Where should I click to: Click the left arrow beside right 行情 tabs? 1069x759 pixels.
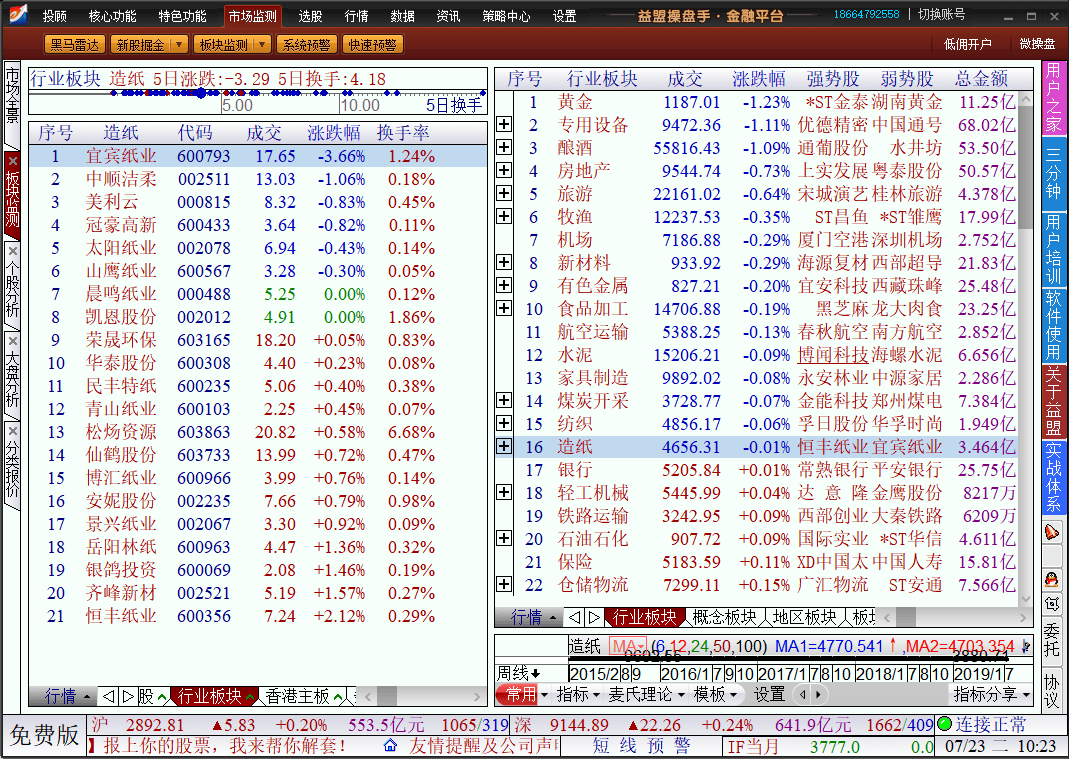click(575, 617)
